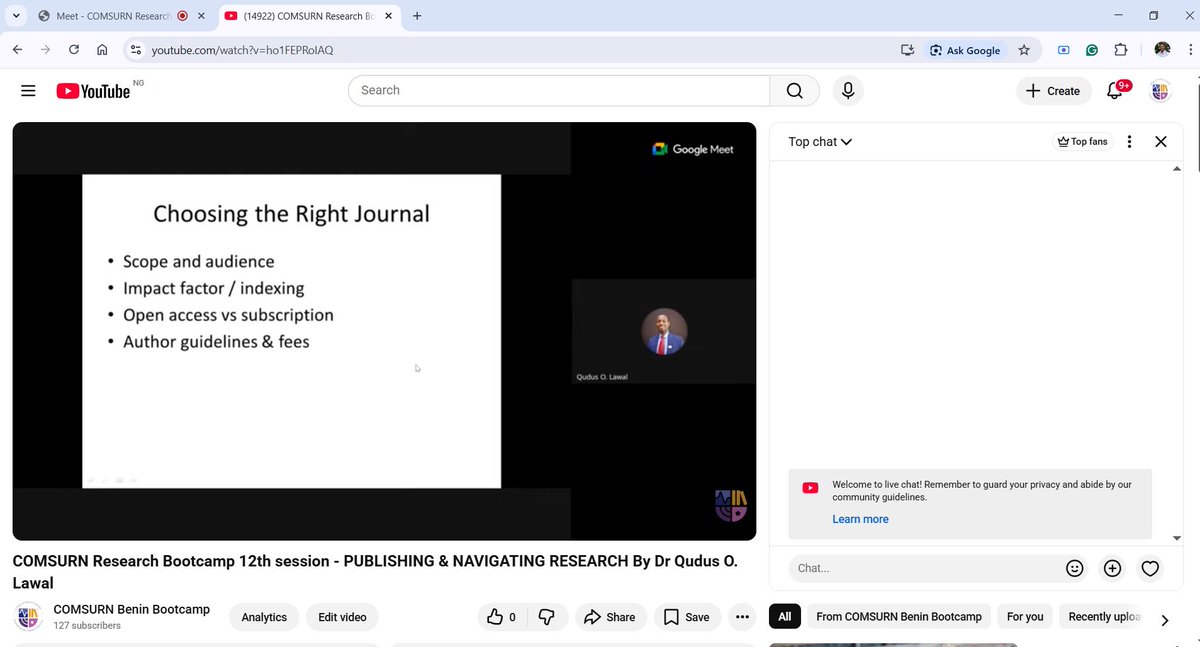Image resolution: width=1200 pixels, height=647 pixels.
Task: Follow the Learn more link in chat
Action: [x=860, y=519]
